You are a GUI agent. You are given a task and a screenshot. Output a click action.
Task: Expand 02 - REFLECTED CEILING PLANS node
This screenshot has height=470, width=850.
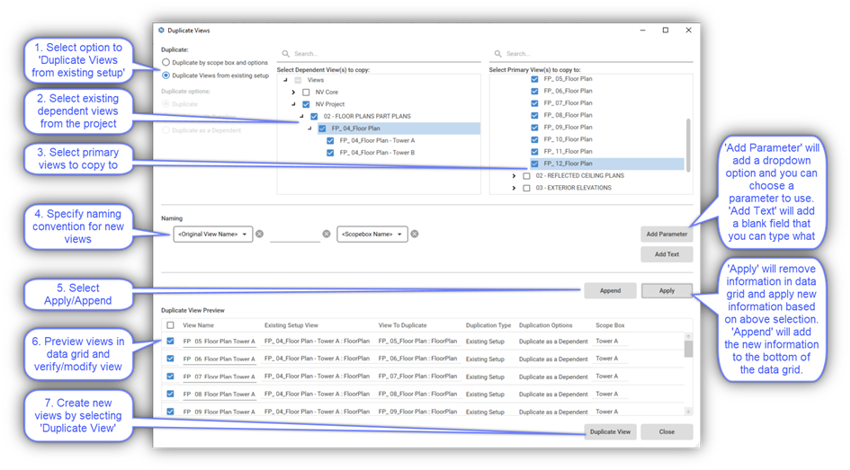514,176
